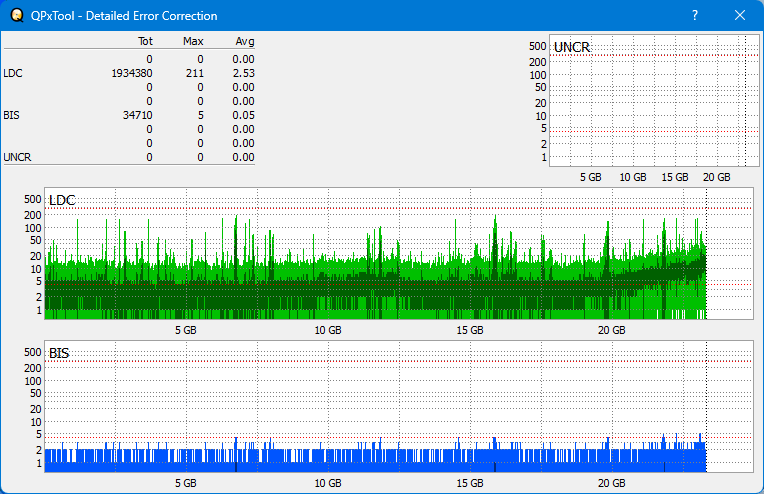Click the 500 scale label on UNCR graph
Viewport: 764px width, 494px height.
pyautogui.click(x=537, y=46)
